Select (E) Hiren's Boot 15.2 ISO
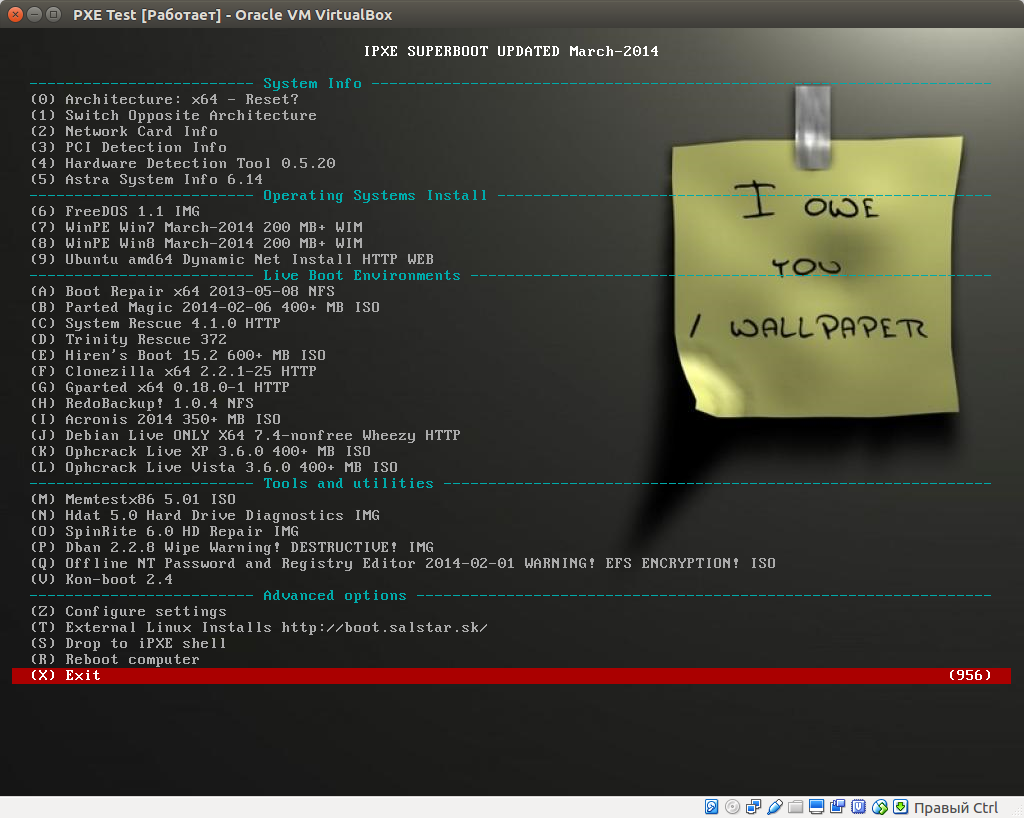The image size is (1024, 818). tap(178, 355)
